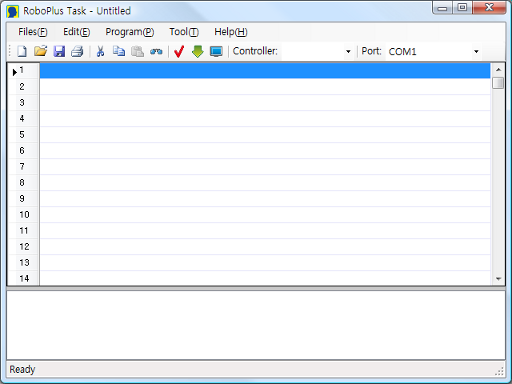Cut the selection with the scissors icon
The image size is (512, 384).
100,51
